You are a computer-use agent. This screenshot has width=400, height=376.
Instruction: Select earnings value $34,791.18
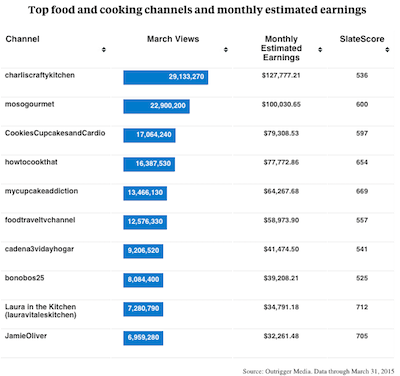pos(281,307)
